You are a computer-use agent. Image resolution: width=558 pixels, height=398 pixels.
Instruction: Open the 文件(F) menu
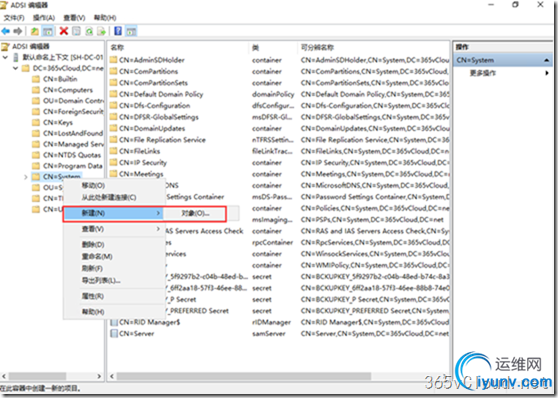coord(14,18)
